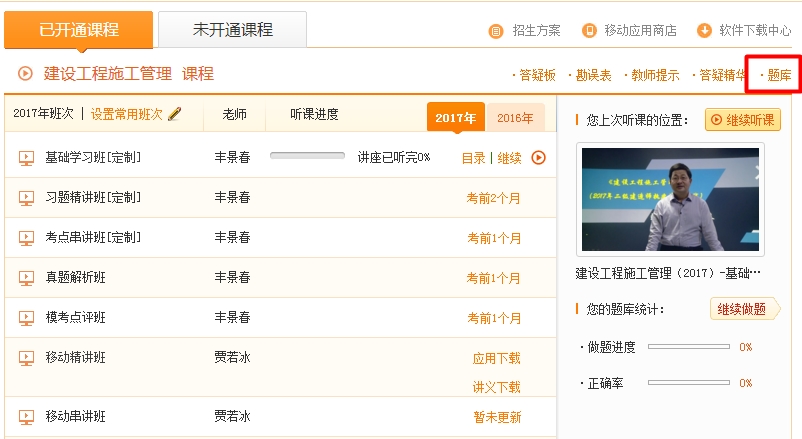Viewport: 802px width, 439px height.
Task: Select the 已开通课程 tab
Action: 78,30
